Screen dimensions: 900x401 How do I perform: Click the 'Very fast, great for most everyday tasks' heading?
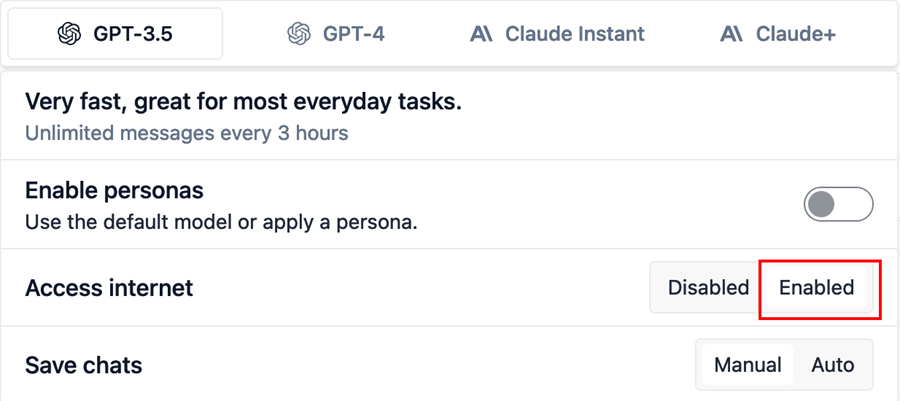coord(243,101)
